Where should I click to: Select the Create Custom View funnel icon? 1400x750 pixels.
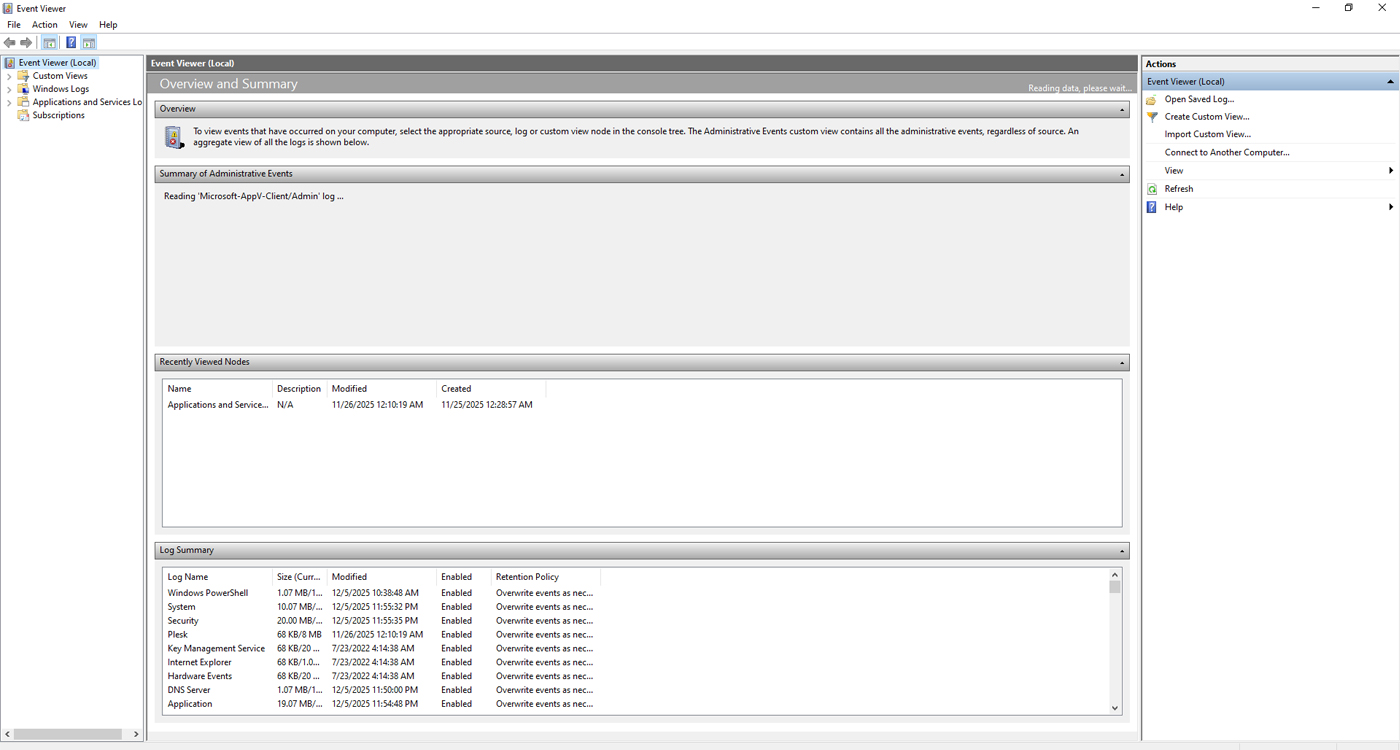[x=1152, y=116]
